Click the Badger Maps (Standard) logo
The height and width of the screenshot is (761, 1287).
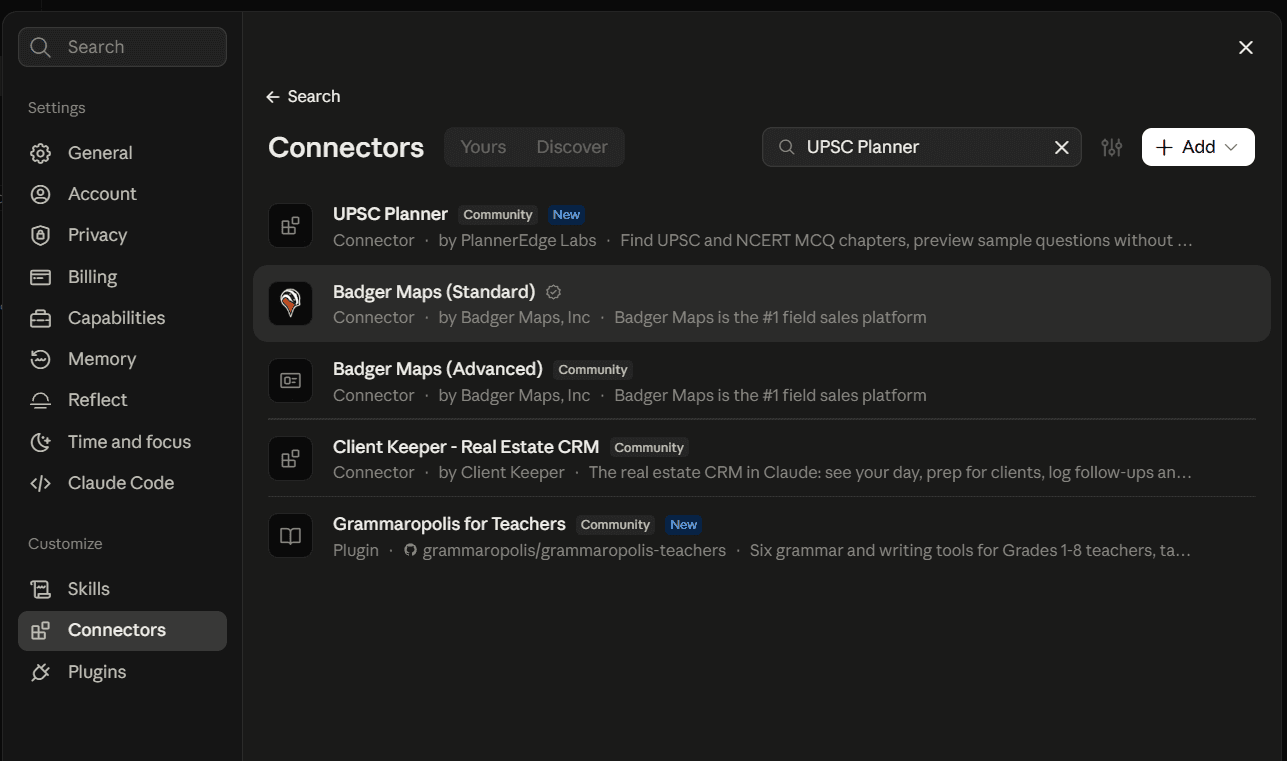click(x=291, y=303)
